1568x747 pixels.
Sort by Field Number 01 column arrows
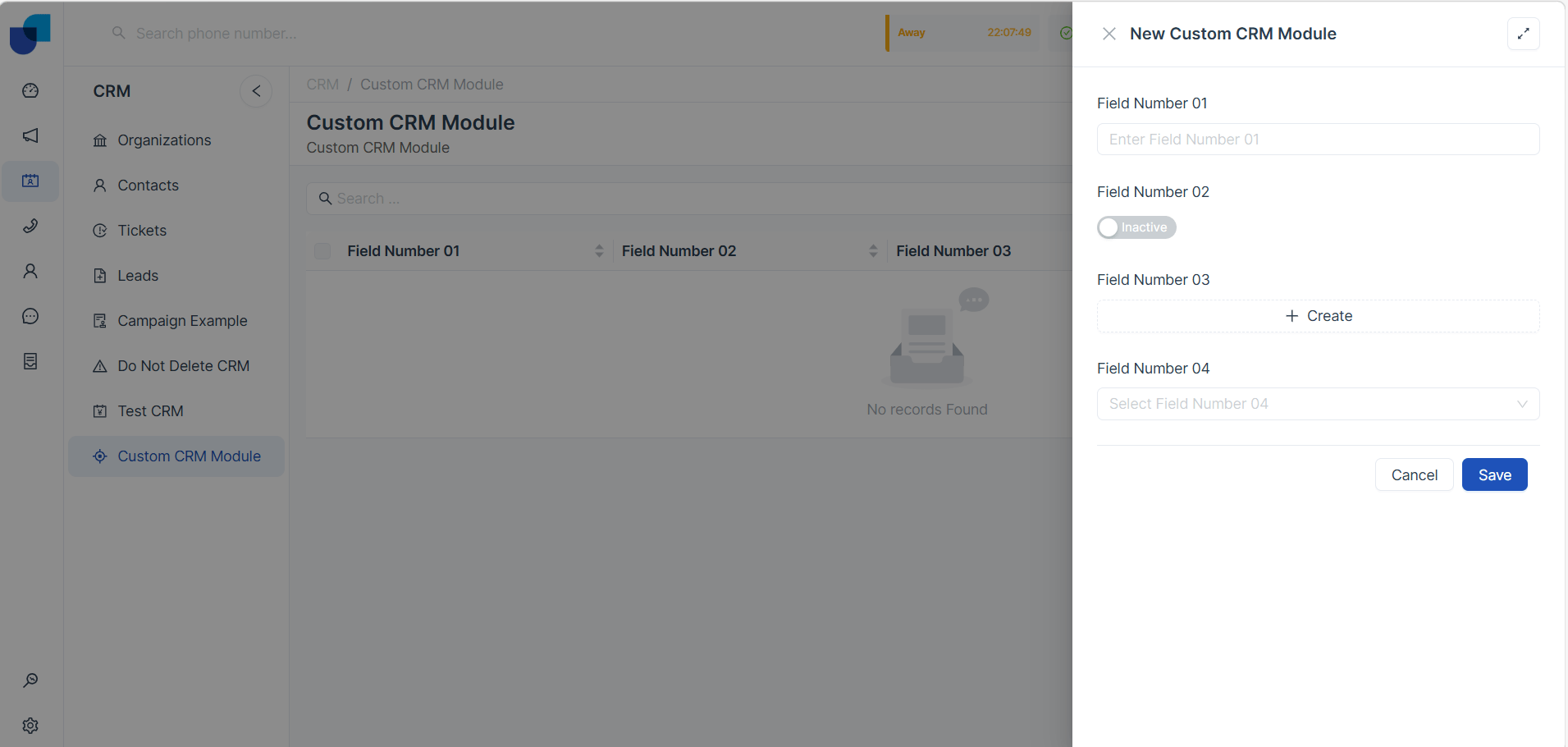point(599,251)
